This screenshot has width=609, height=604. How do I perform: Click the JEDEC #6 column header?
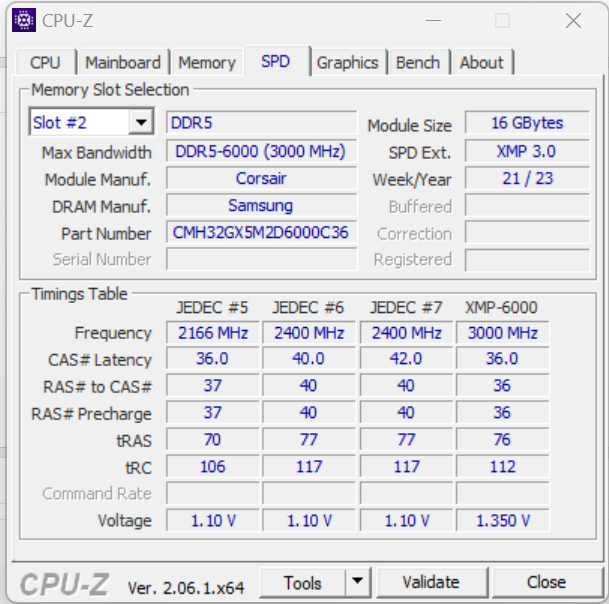click(308, 308)
